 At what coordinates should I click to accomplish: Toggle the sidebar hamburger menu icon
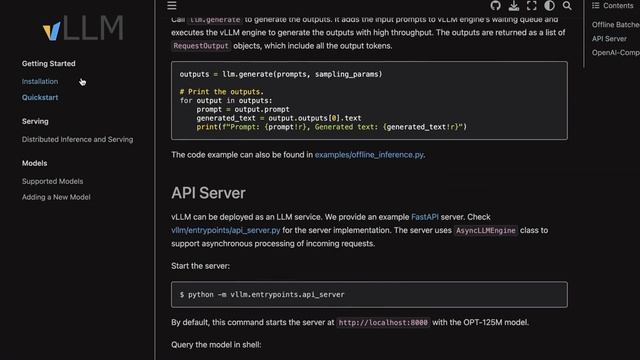172,5
